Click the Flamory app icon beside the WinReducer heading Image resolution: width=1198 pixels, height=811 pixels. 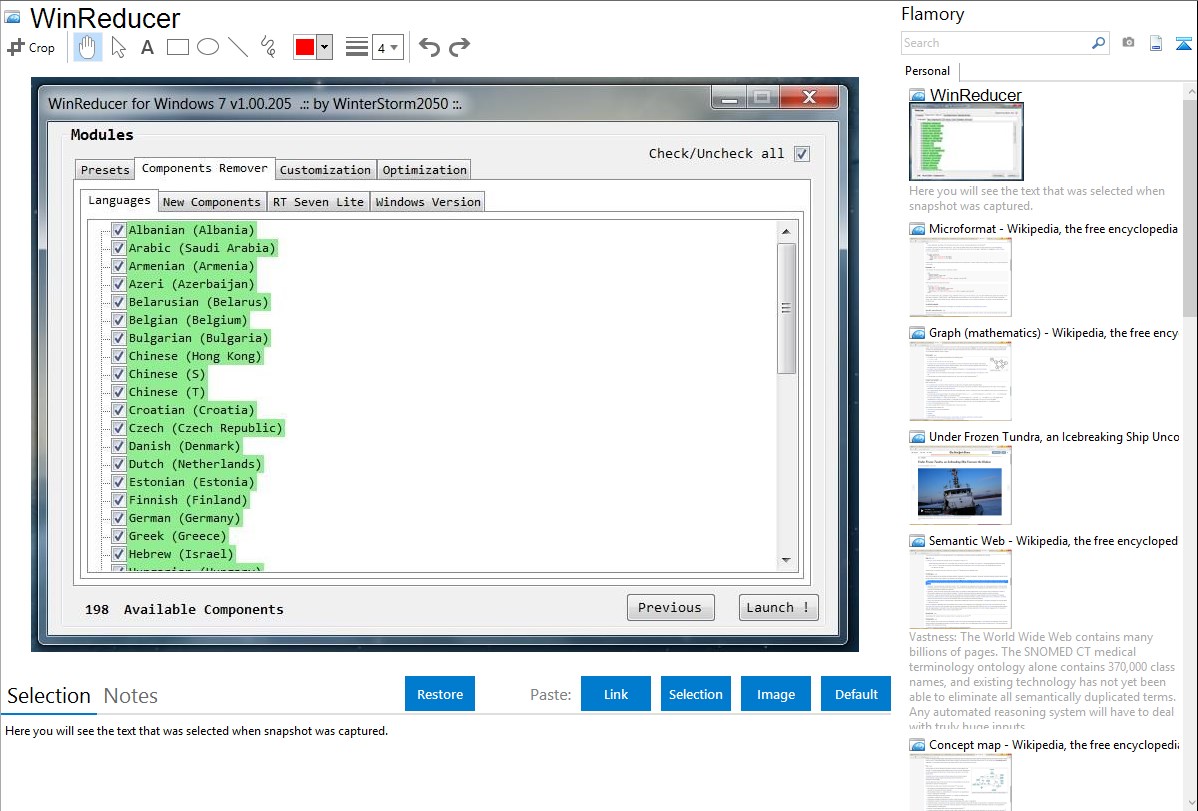12,17
